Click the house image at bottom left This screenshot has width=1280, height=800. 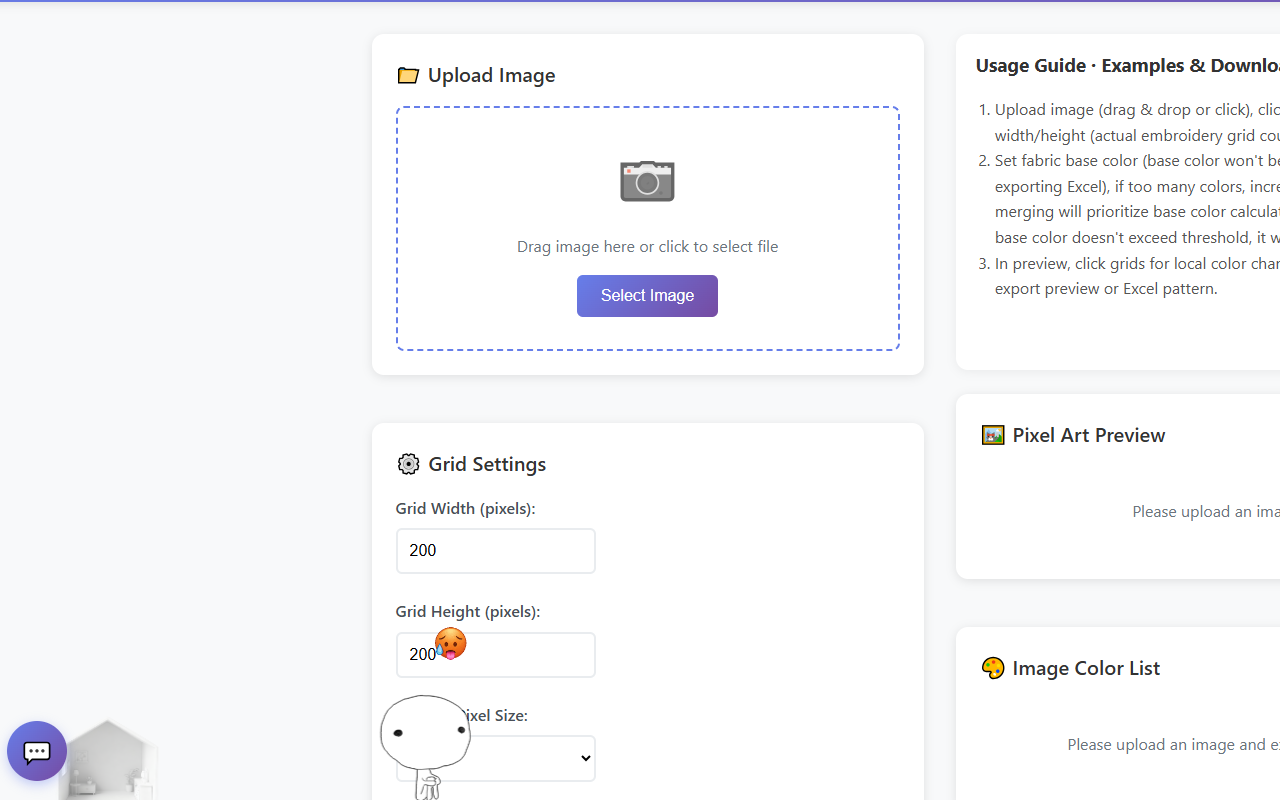tap(108, 760)
